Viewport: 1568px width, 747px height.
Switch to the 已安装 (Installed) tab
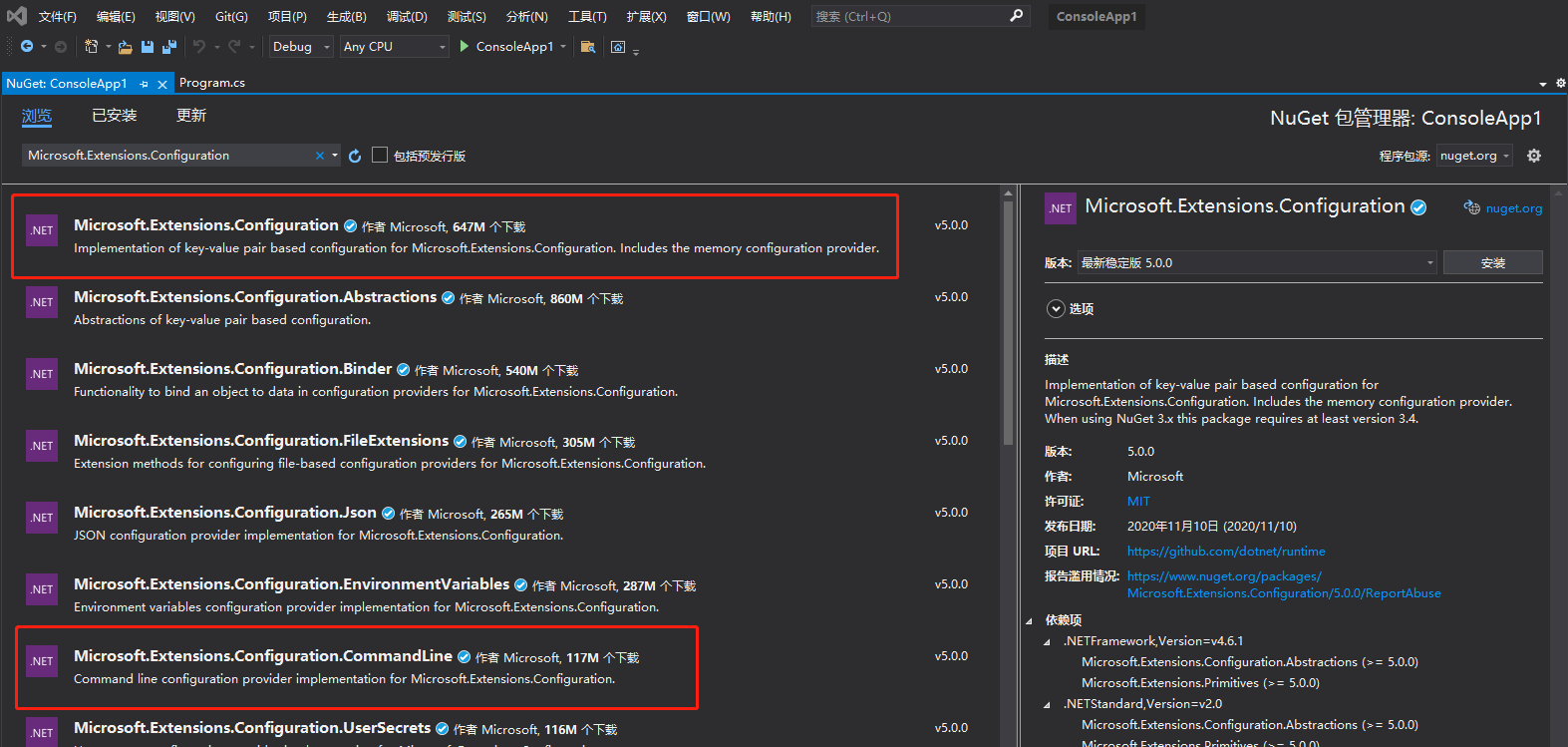pyautogui.click(x=115, y=116)
